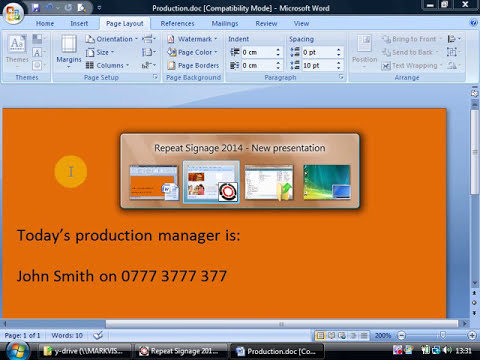Switch to Outline view

point(353,335)
